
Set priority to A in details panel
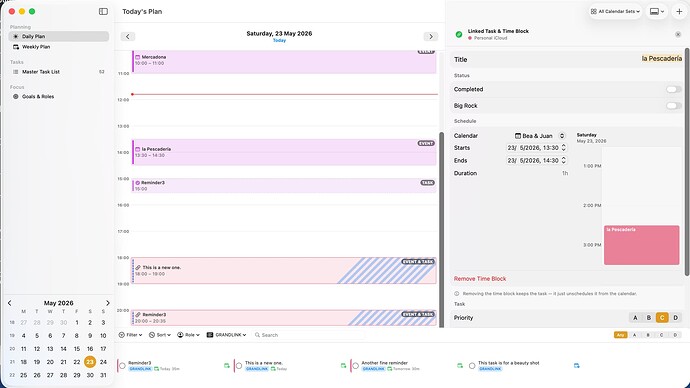coord(635,318)
